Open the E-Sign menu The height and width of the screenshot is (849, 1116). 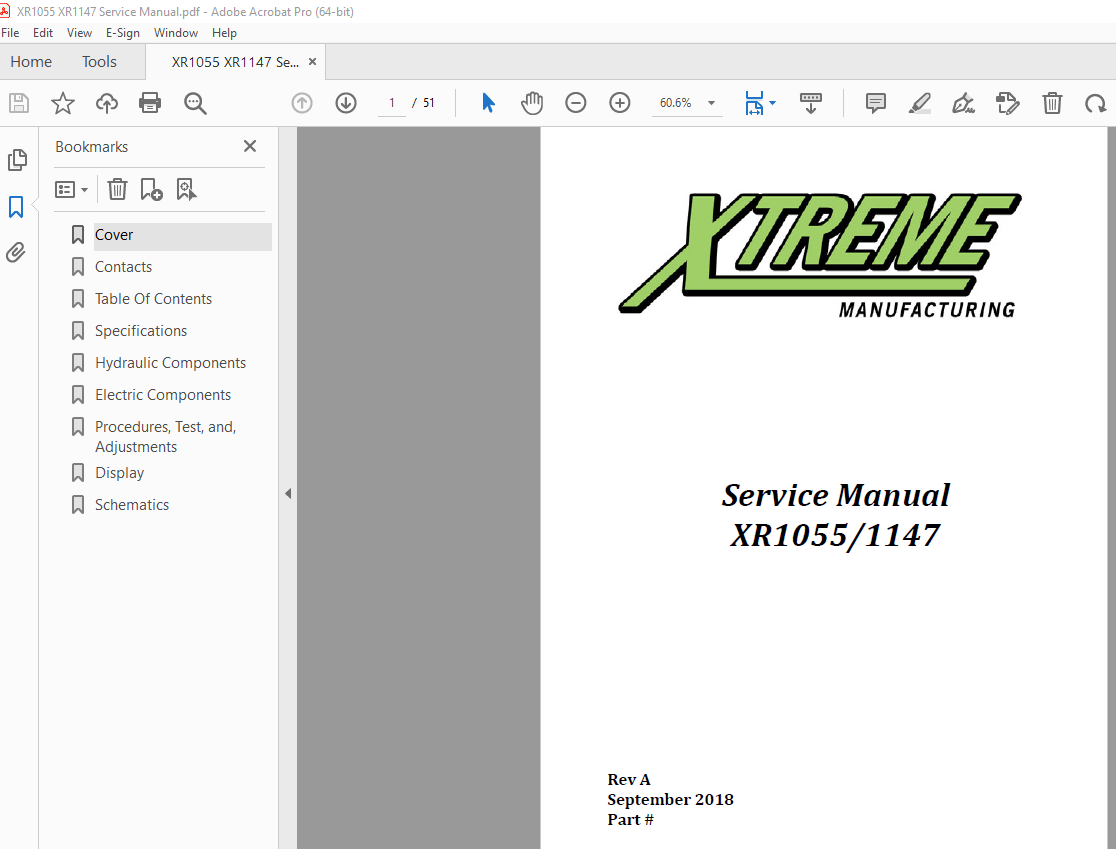122,32
